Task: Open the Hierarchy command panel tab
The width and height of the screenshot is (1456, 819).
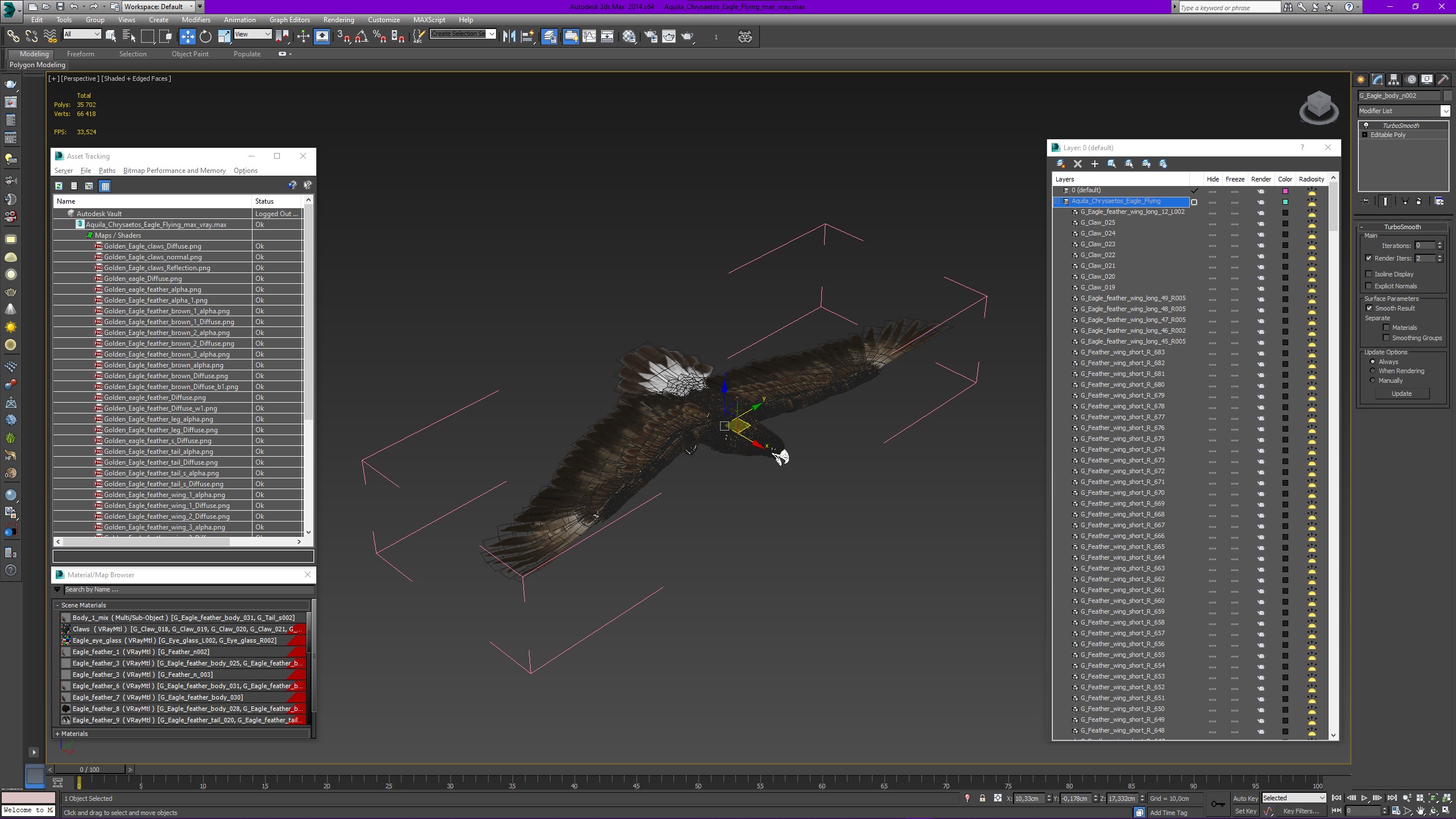Action: pyautogui.click(x=1393, y=80)
